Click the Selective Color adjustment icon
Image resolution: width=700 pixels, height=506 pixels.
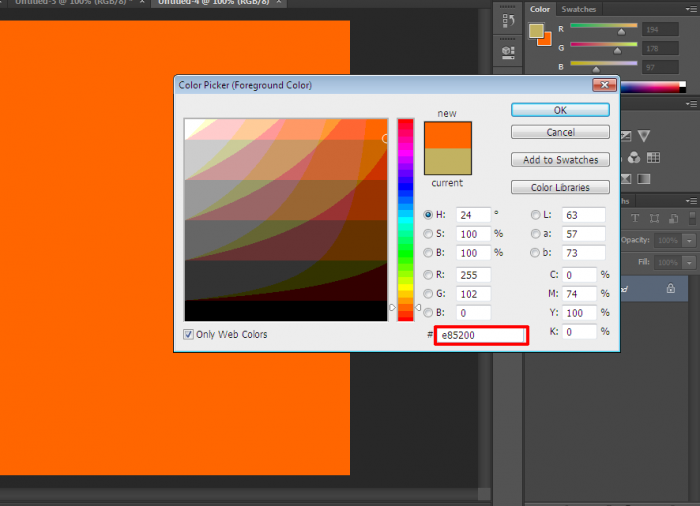[626, 179]
